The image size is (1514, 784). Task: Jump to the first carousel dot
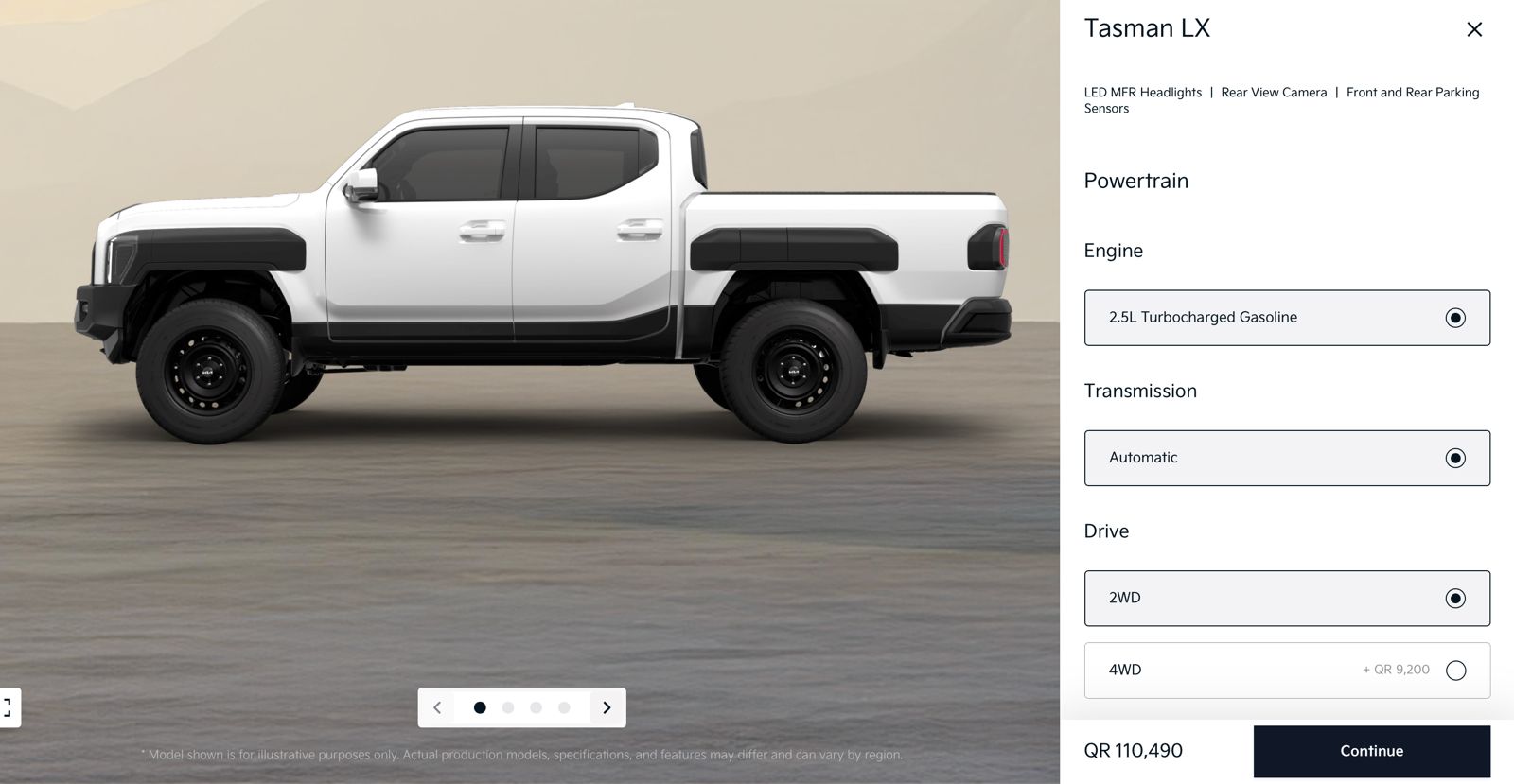click(480, 707)
